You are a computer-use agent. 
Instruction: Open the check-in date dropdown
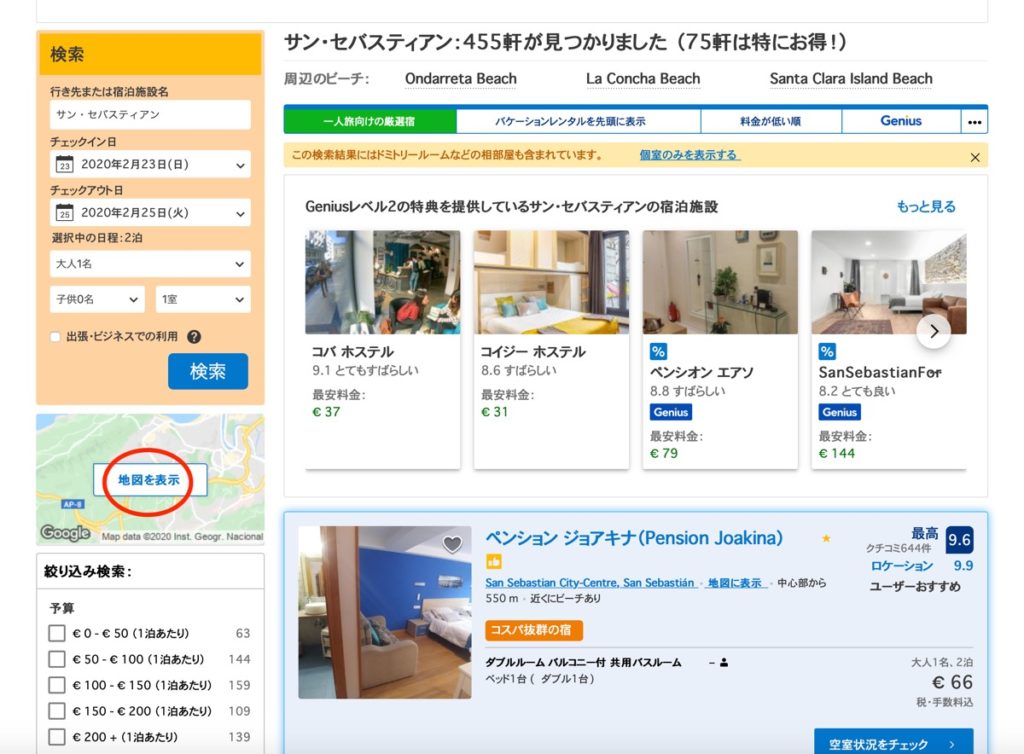tap(150, 165)
